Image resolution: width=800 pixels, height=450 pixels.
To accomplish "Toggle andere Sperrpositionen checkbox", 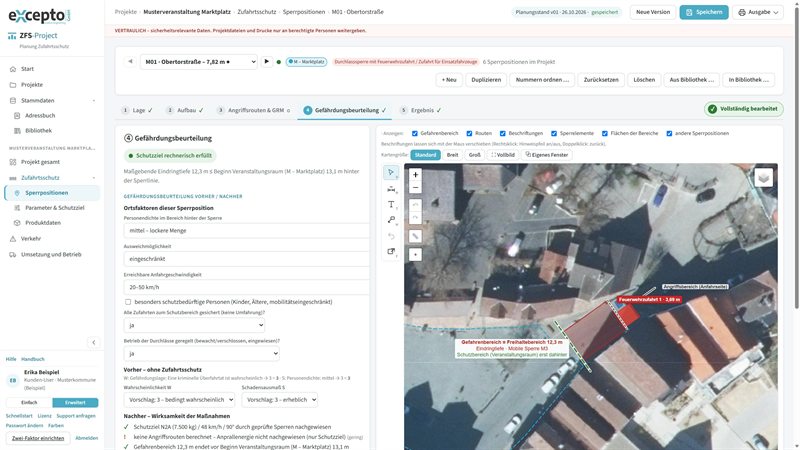I will pos(669,133).
